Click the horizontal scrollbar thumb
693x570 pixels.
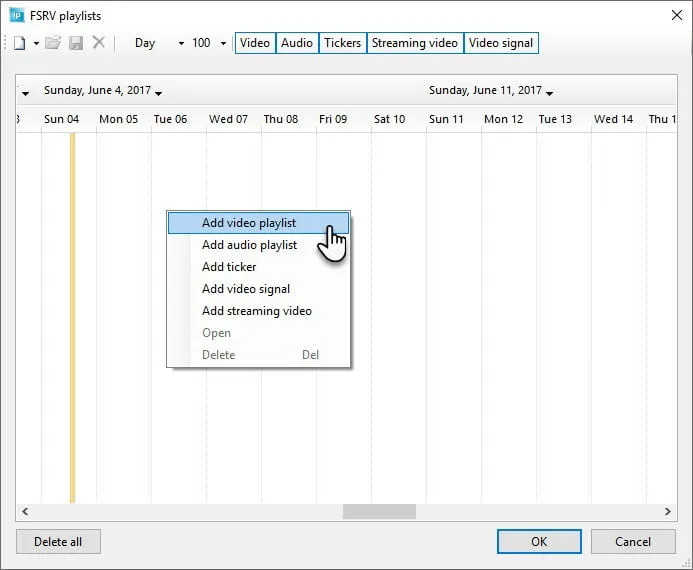point(379,511)
